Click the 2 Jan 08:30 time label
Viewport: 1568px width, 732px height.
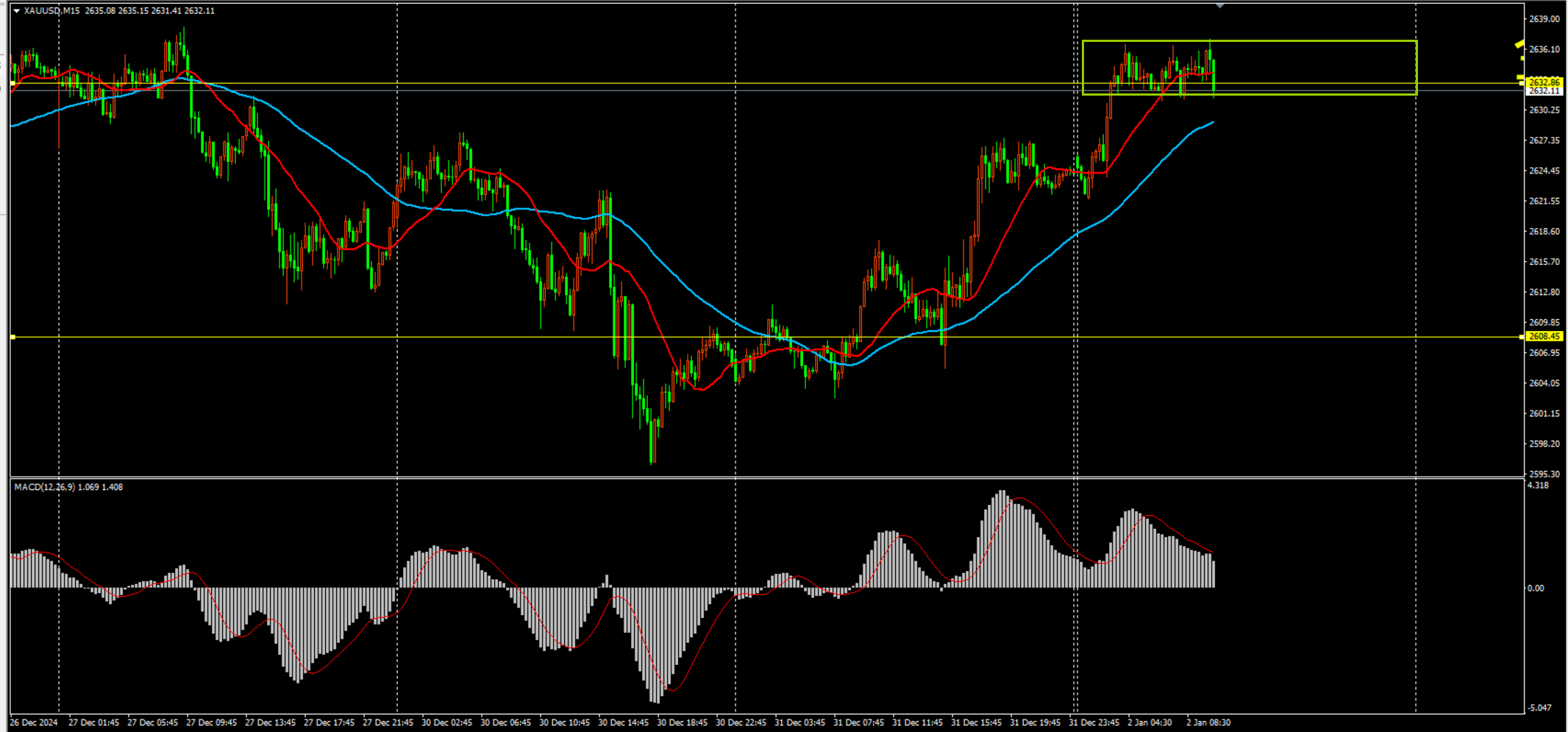1208,722
